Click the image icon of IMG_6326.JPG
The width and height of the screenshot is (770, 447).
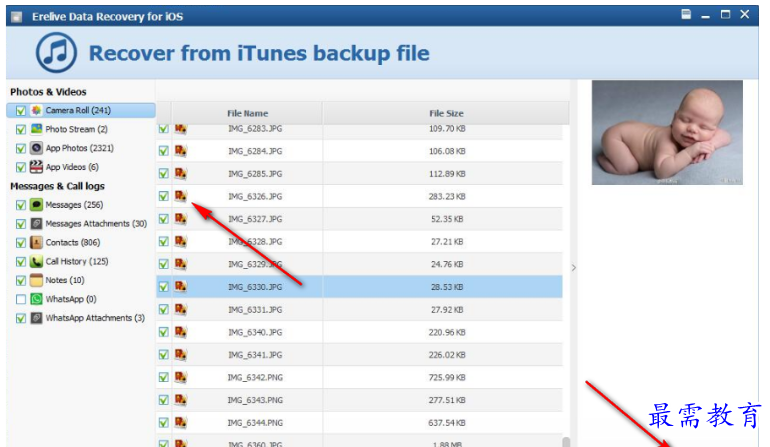click(x=181, y=196)
